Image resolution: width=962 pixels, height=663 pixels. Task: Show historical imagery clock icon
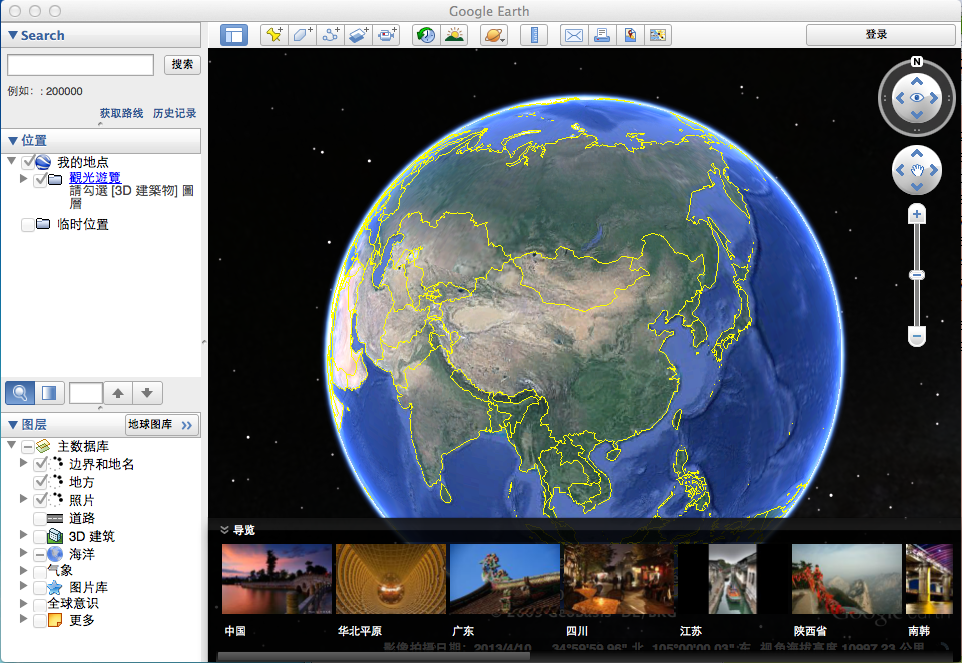click(x=426, y=35)
